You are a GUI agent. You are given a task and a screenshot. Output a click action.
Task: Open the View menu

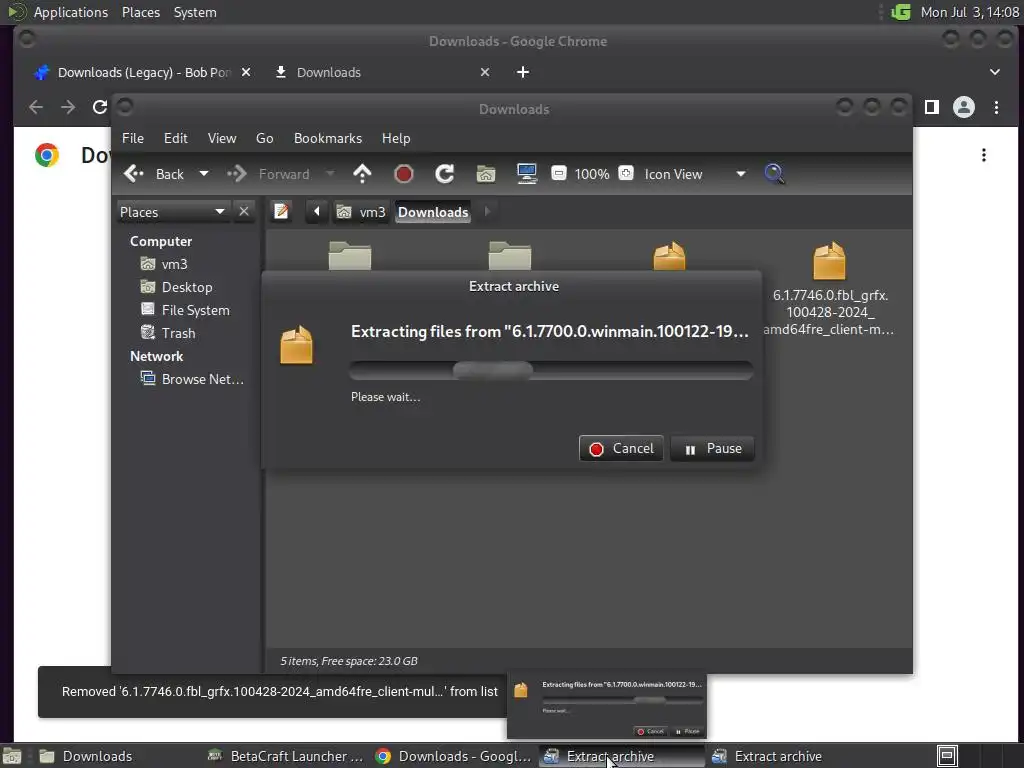(222, 138)
